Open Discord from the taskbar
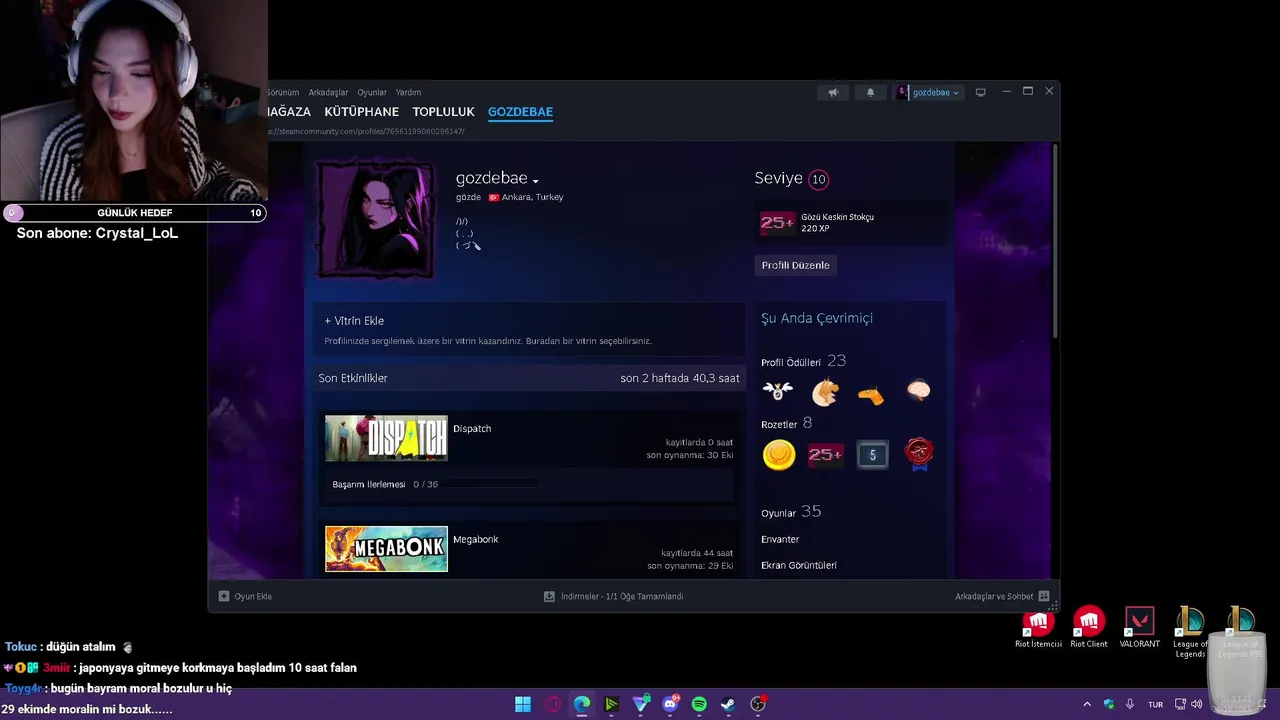The image size is (1280, 720). [x=670, y=704]
